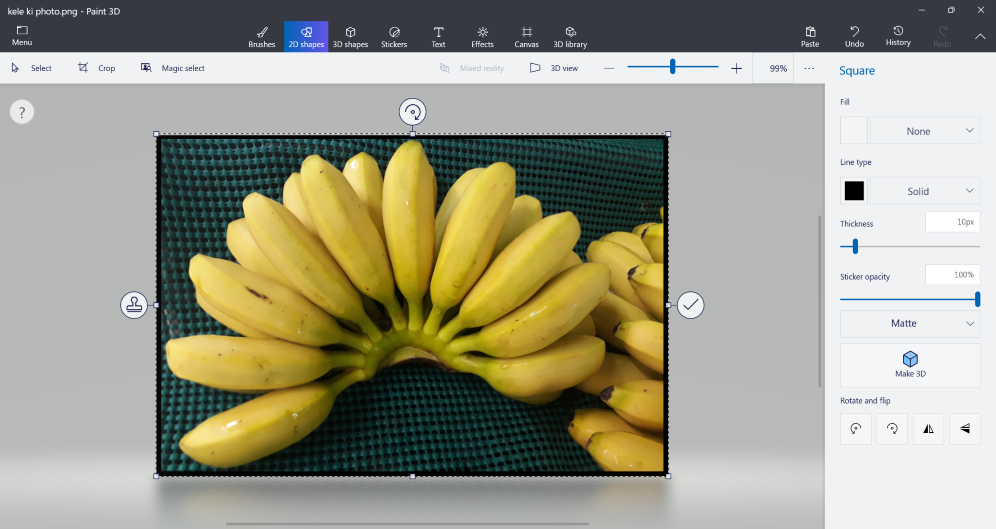Rotate the shape right
The width and height of the screenshot is (996, 529).
(892, 429)
